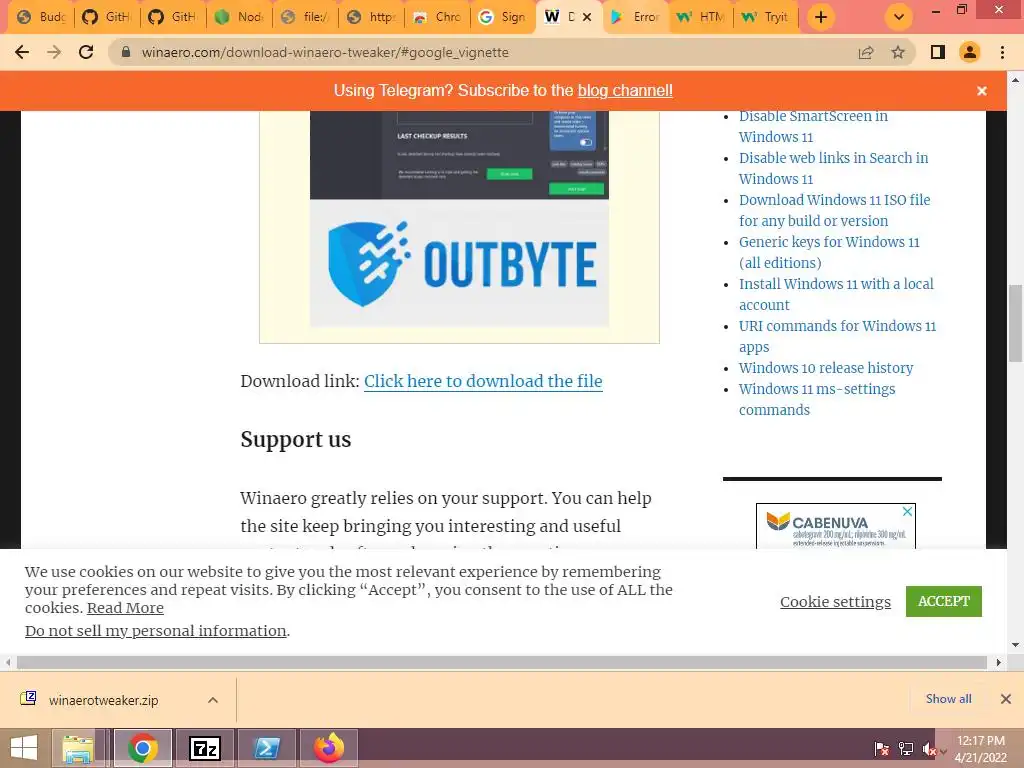The image size is (1024, 768).
Task: Open the Telegram blog channel link
Action: coord(625,91)
